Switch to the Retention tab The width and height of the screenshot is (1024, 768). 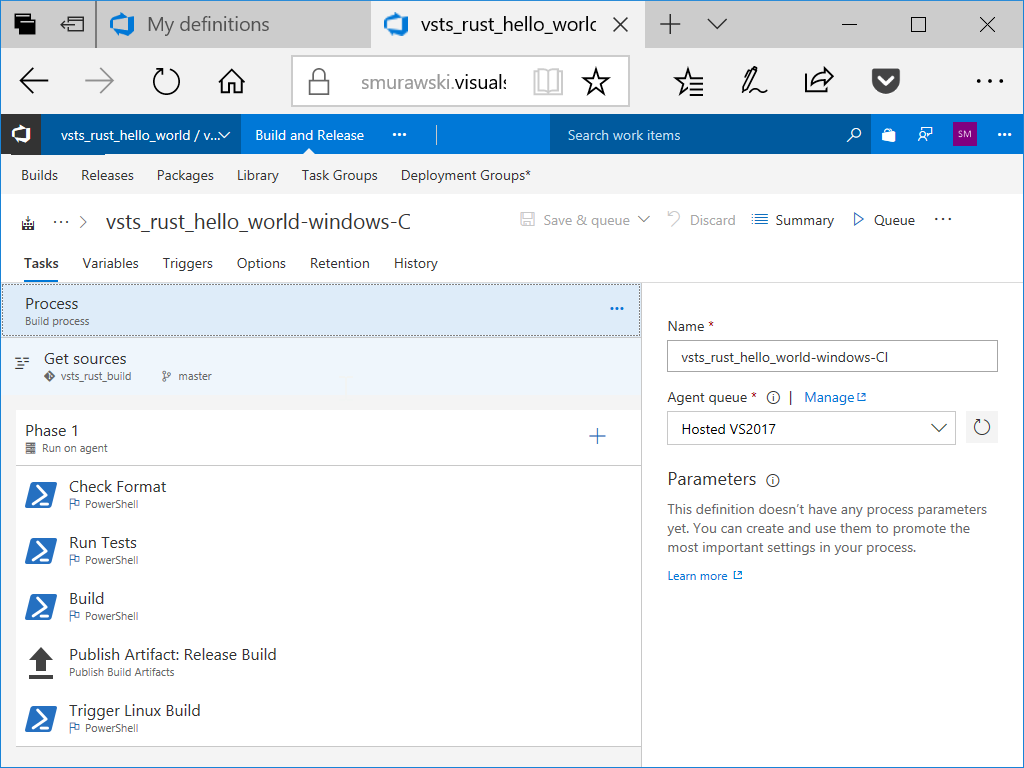point(340,263)
